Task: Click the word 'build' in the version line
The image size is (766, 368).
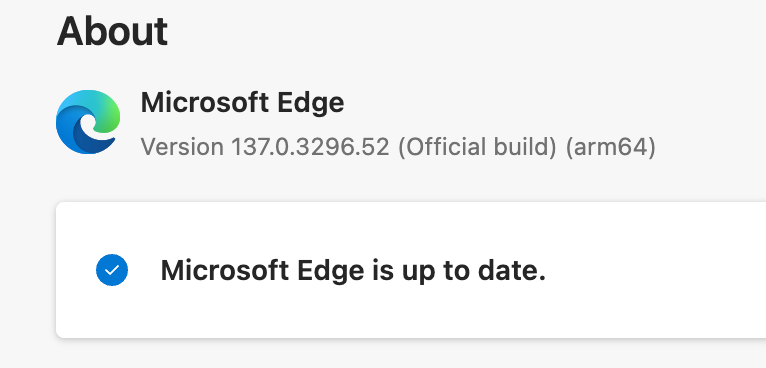Action: [x=531, y=147]
